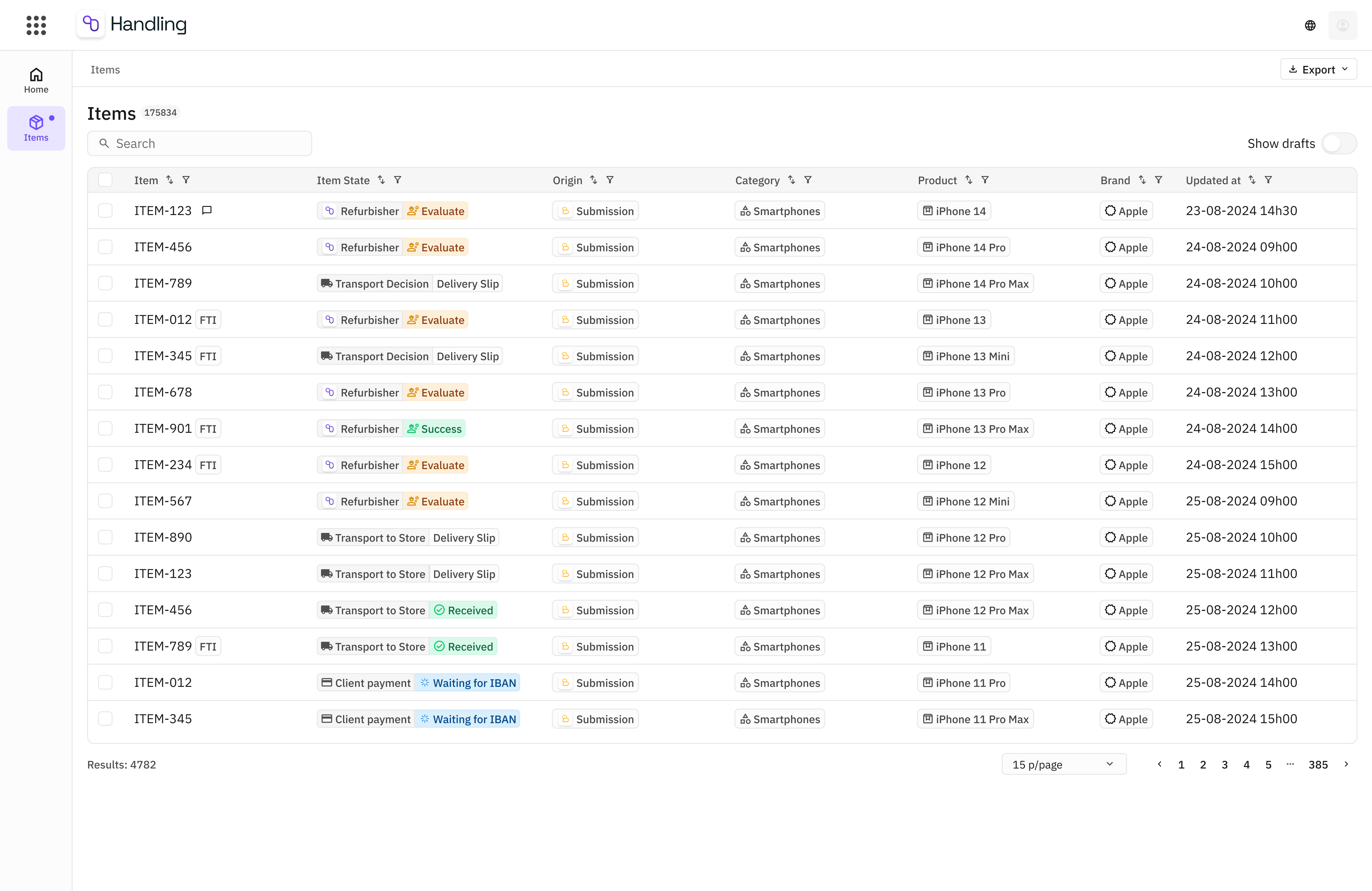Image resolution: width=1372 pixels, height=891 pixels.
Task: Click the next page arrow in pagination
Action: tap(1347, 764)
